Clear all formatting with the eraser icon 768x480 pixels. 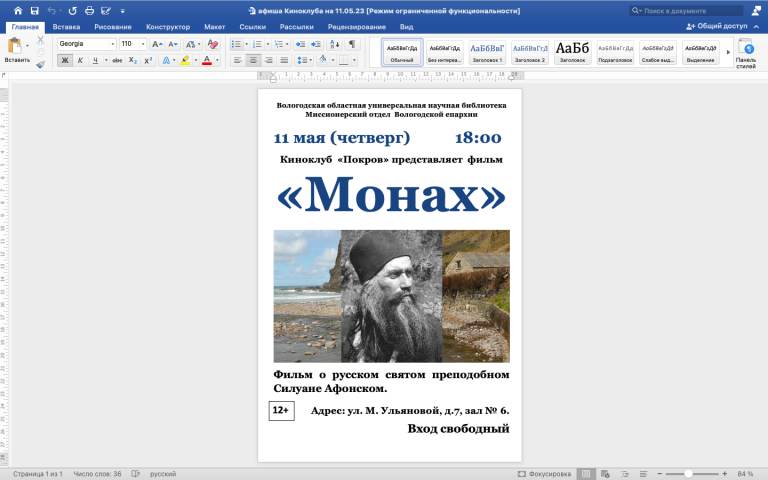click(x=213, y=44)
